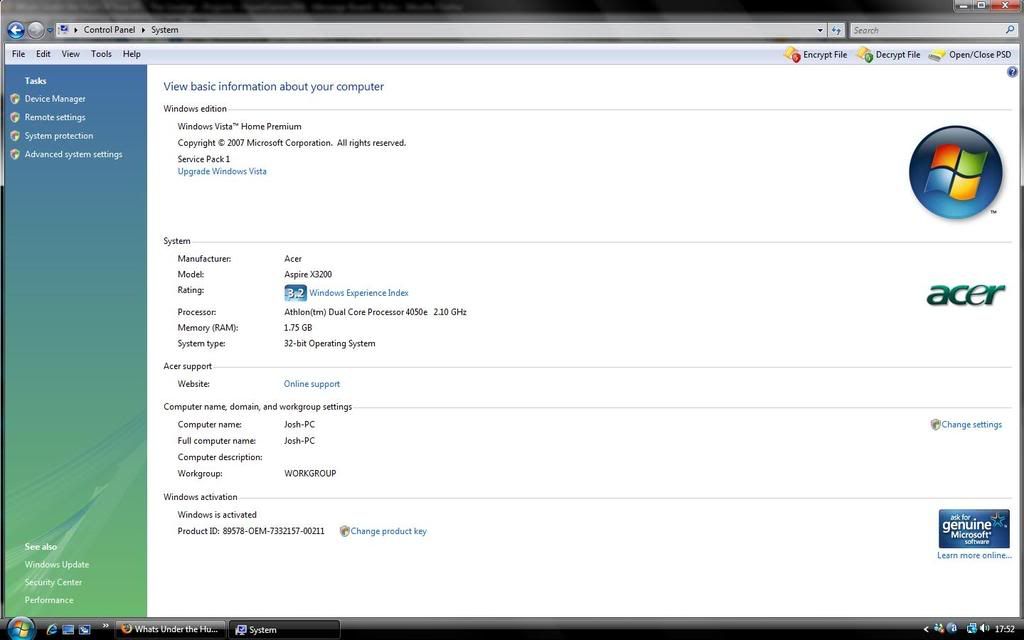Open the address bar history dropdown
The width and height of the screenshot is (1024, 640).
[x=820, y=30]
